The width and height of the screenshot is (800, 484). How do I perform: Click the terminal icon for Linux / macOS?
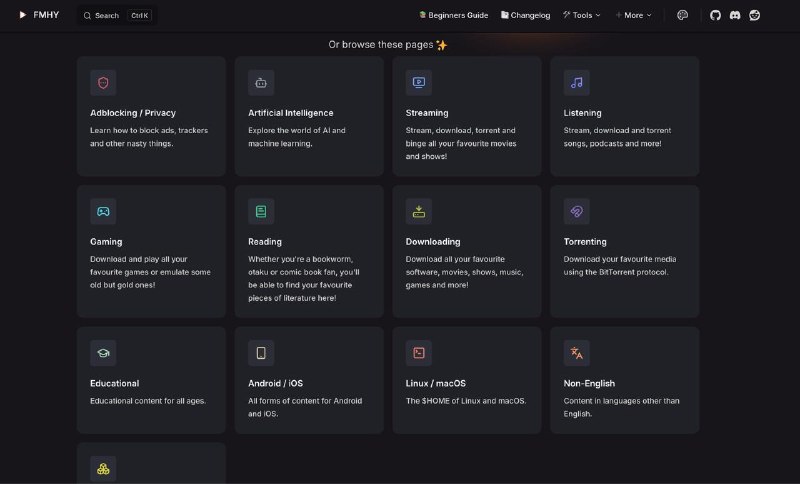[x=419, y=353]
